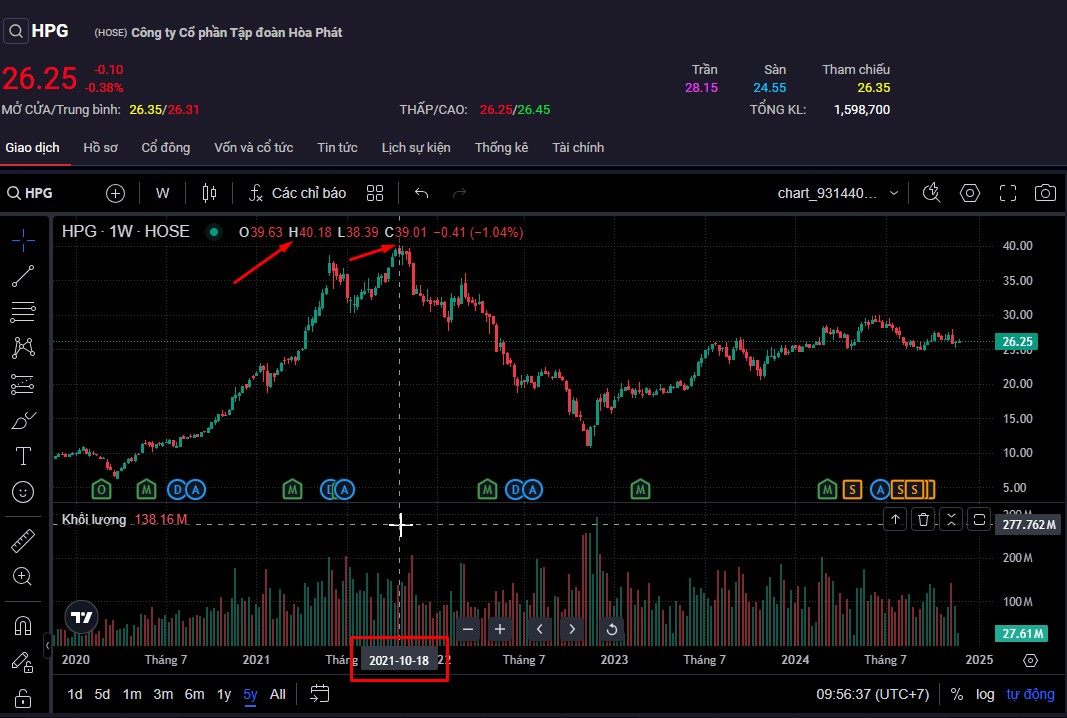Open the candlestick chart style menu
Screen dimensions: 1067x718
pos(210,193)
